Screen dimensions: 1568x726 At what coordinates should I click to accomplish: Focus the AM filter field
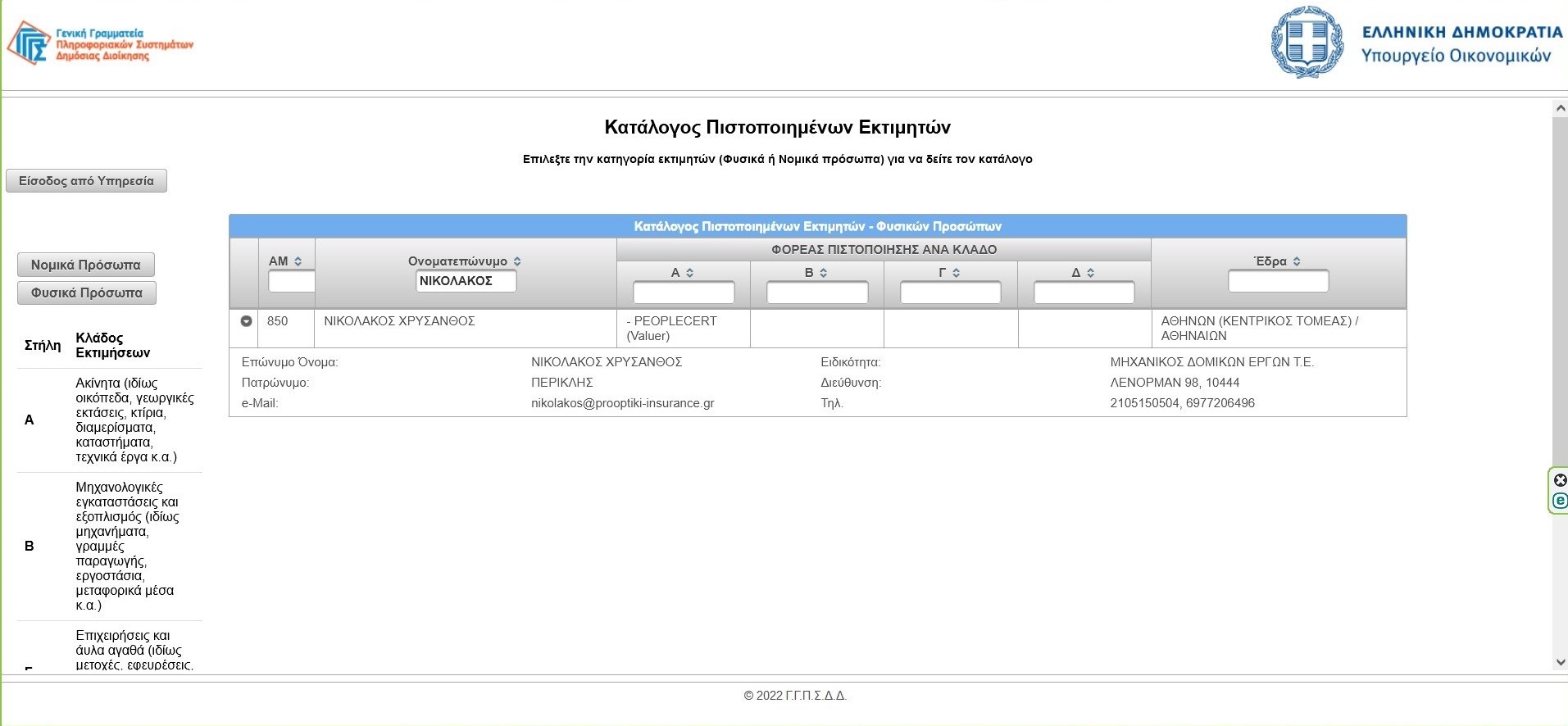(292, 281)
